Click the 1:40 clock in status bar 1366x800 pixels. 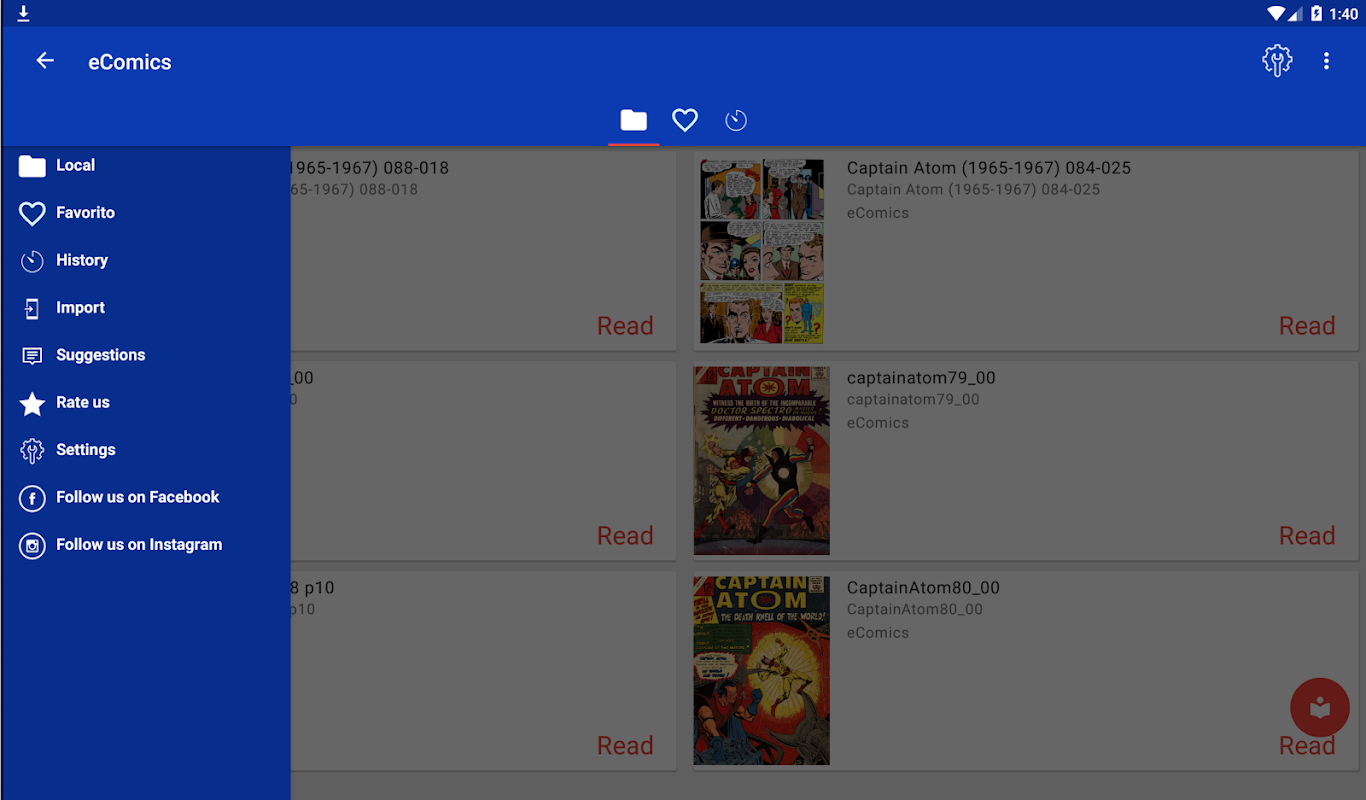[x=1344, y=14]
